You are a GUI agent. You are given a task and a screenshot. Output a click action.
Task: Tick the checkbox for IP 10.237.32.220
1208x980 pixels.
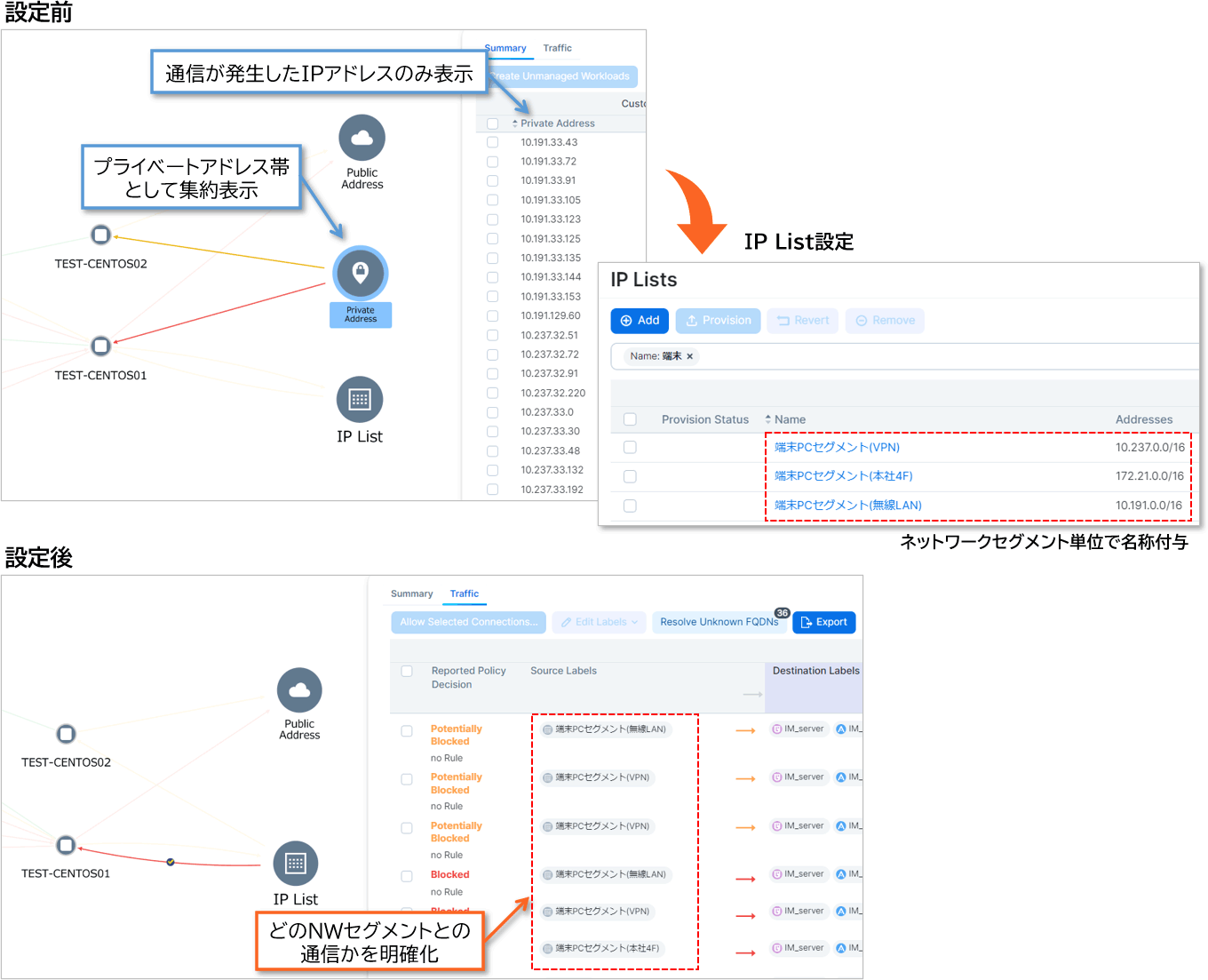[492, 393]
